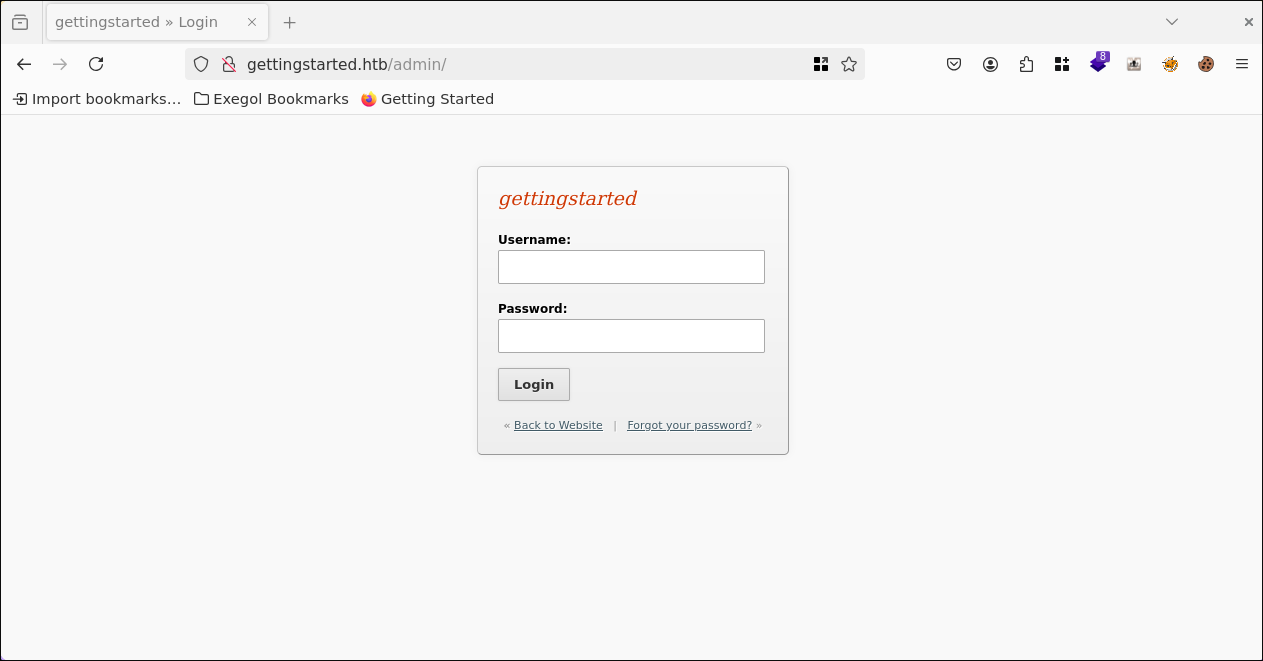
Task: Click the Back to Website link
Action: pos(557,425)
